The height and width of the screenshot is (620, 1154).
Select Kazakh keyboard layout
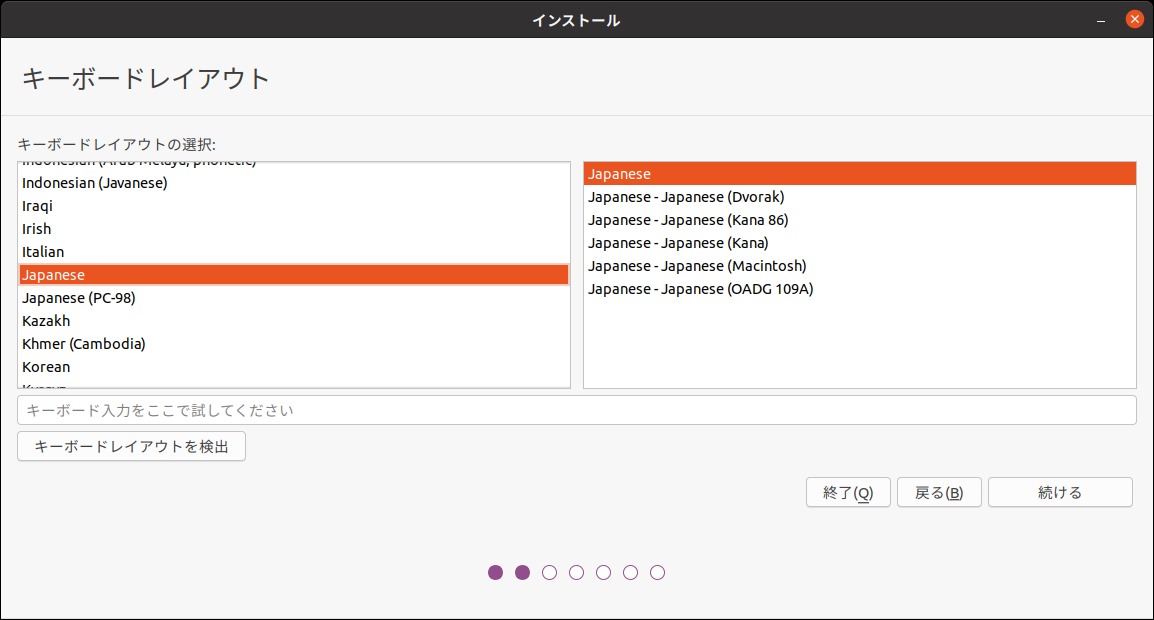click(294, 320)
